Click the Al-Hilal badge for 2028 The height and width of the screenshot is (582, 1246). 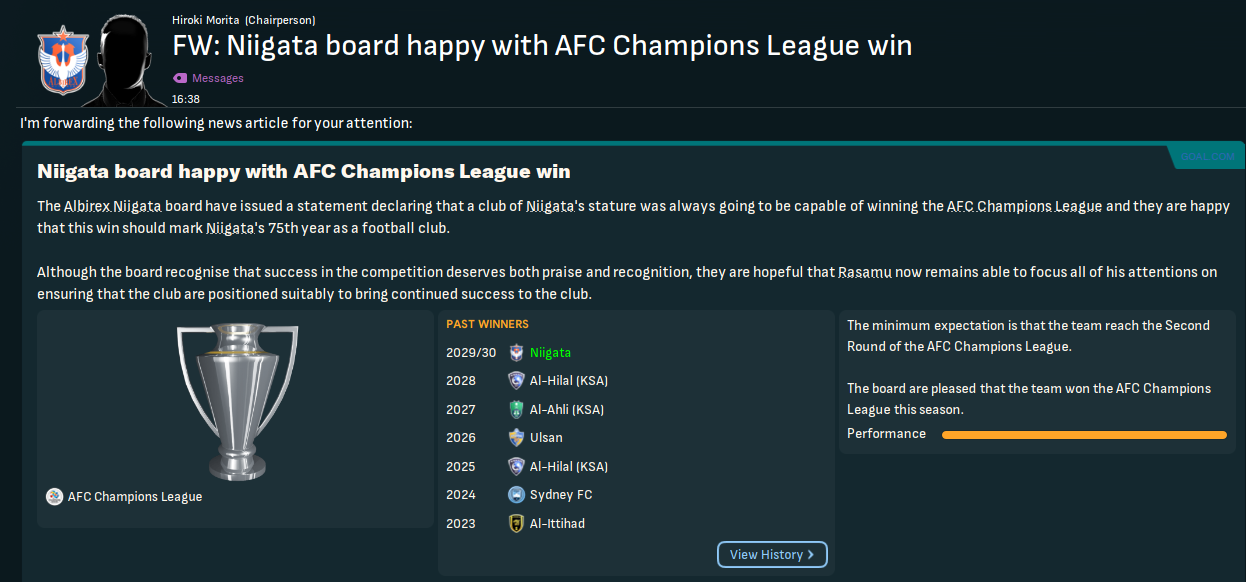[516, 381]
